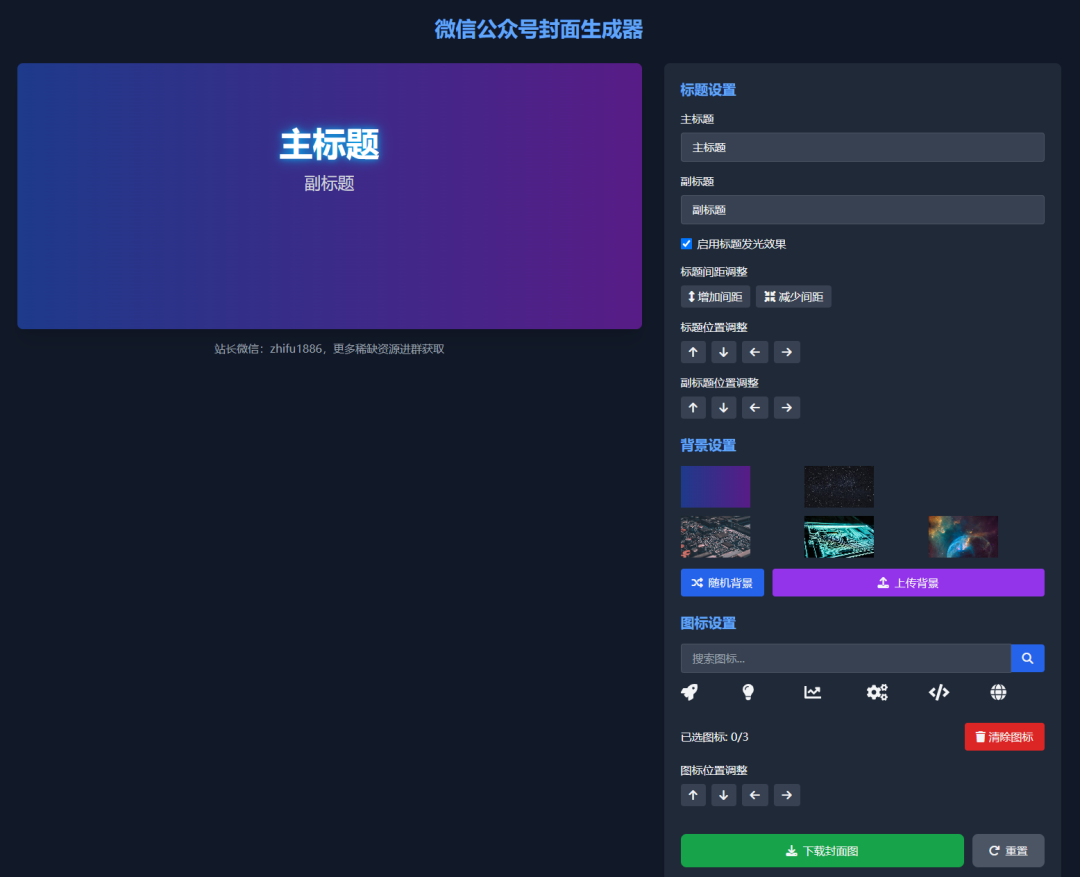This screenshot has width=1080, height=877.
Task: Click 上传背景 button
Action: pos(908,583)
